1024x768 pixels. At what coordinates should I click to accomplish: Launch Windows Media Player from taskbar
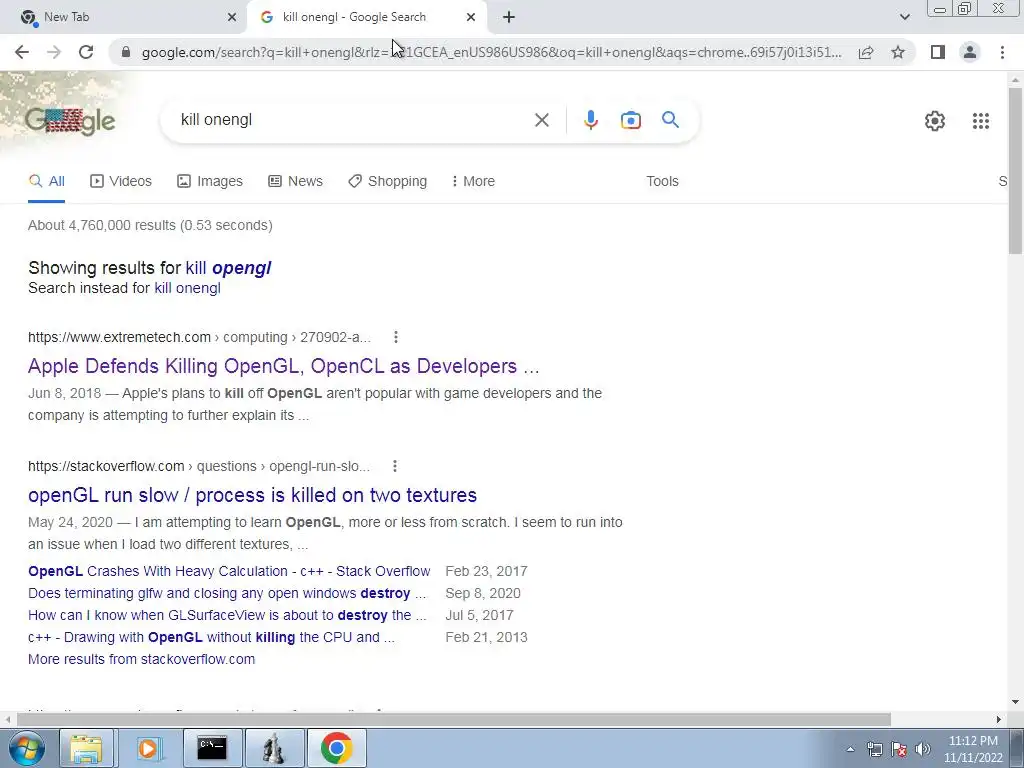click(x=148, y=748)
